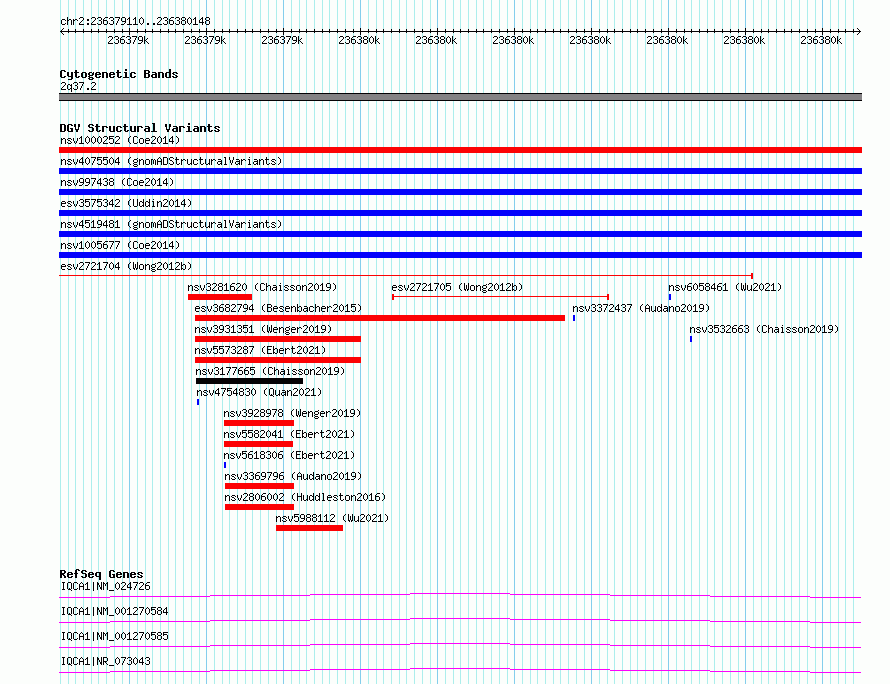Screen dimensions: 890x684
Task: Click the nsv6058461 (Wu2021) label
Action: [x=725, y=287]
